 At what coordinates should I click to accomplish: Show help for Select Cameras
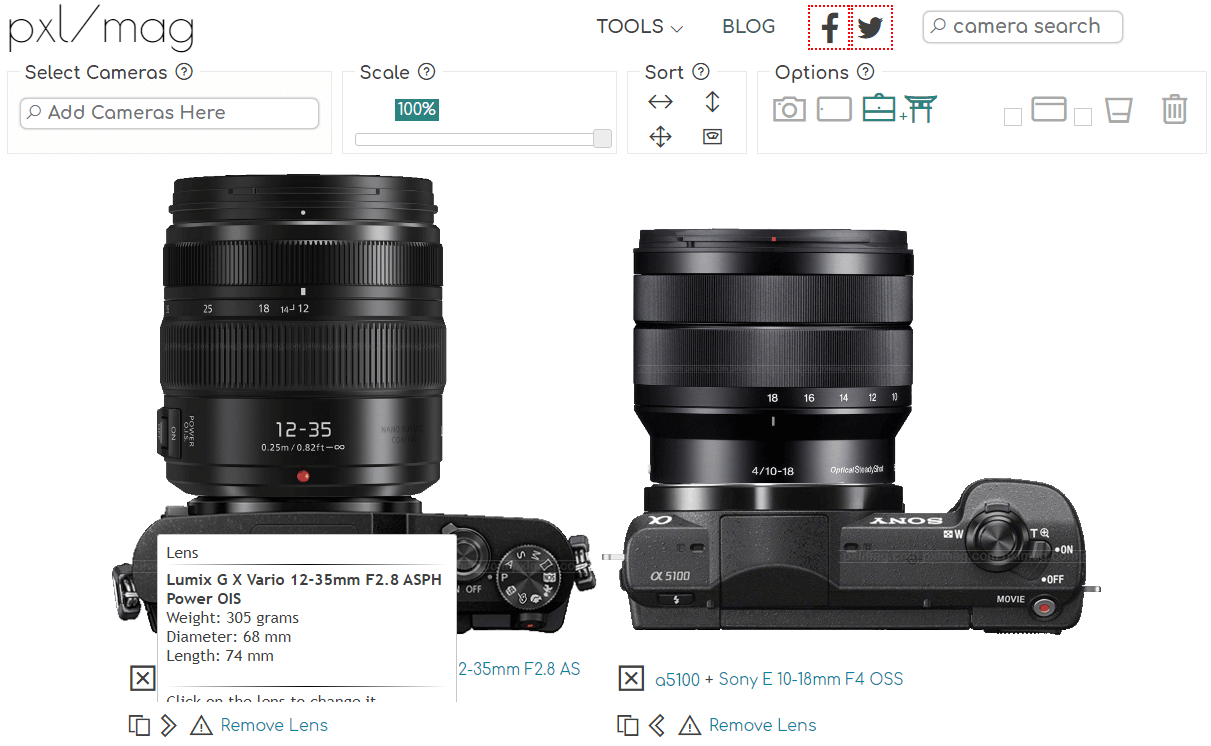[184, 72]
